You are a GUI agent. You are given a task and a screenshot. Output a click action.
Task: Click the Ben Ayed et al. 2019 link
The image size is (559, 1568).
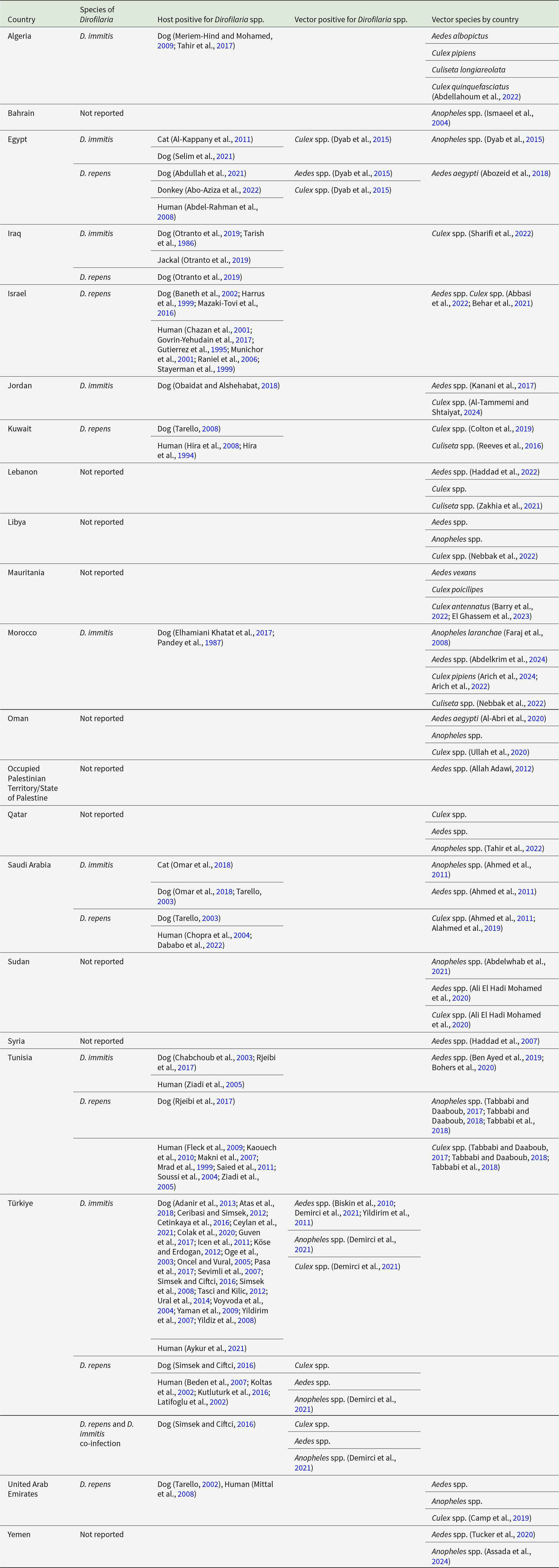[x=533, y=1057]
